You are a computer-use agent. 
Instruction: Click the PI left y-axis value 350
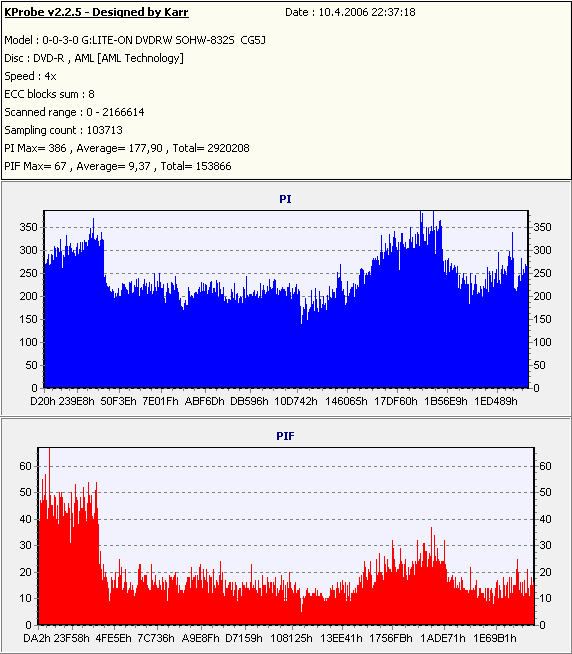(x=28, y=227)
